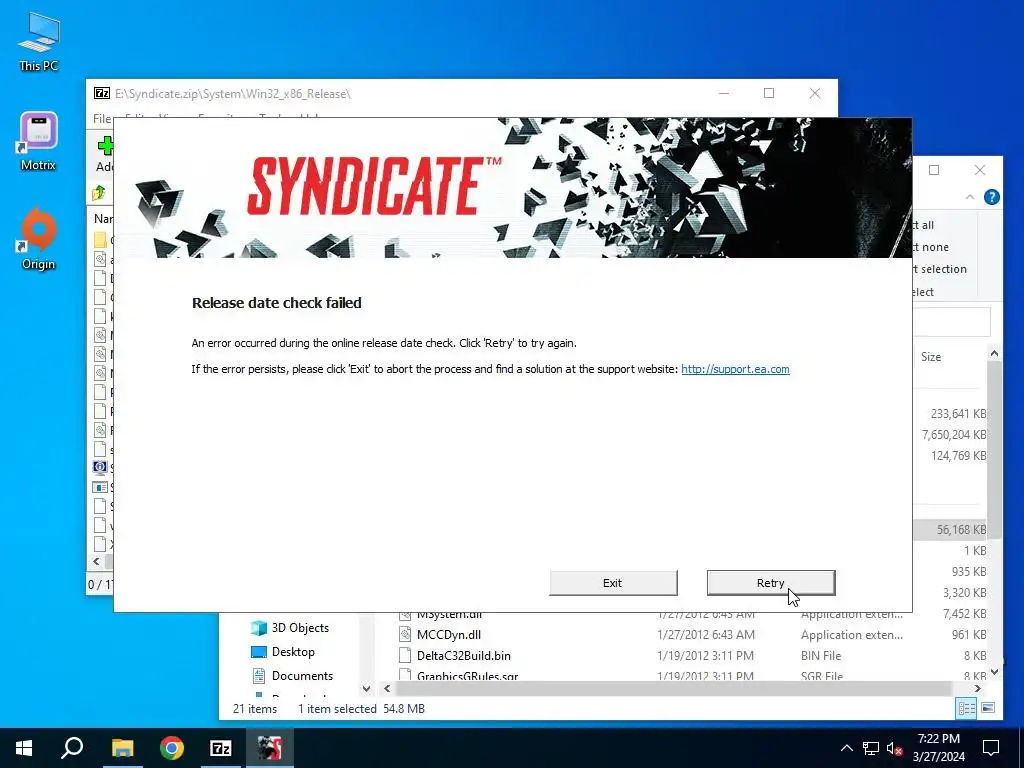1024x768 pixels.
Task: Launch the Motrix desktop shortcut
Action: click(39, 141)
